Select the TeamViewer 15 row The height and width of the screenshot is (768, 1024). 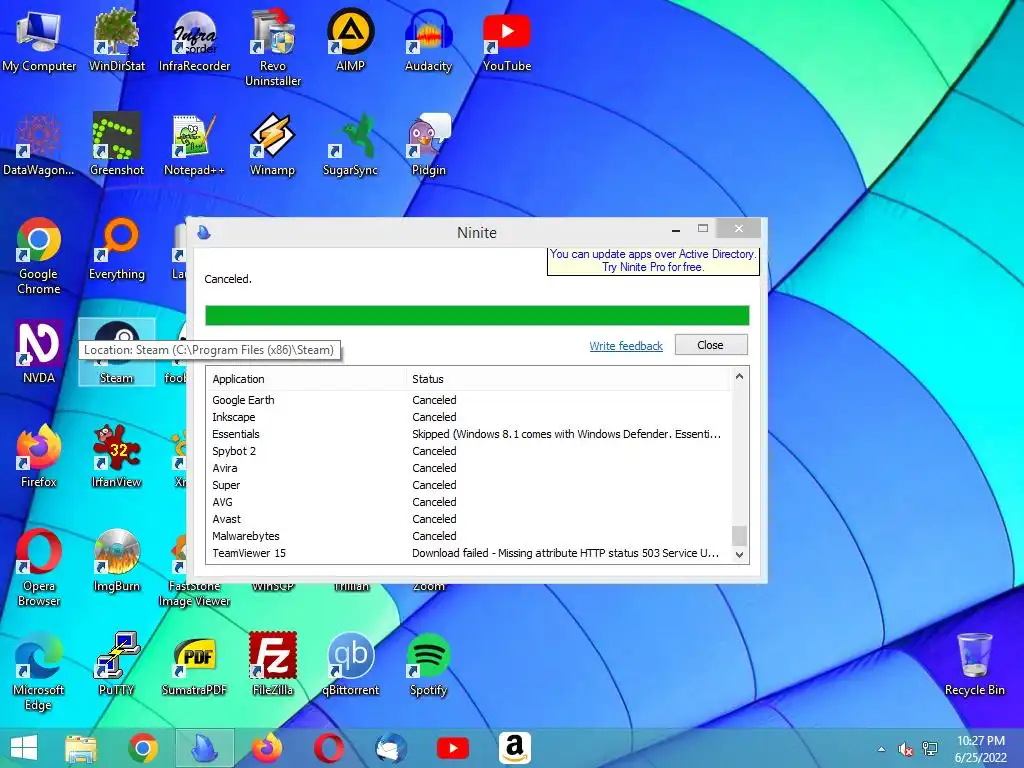(x=469, y=552)
